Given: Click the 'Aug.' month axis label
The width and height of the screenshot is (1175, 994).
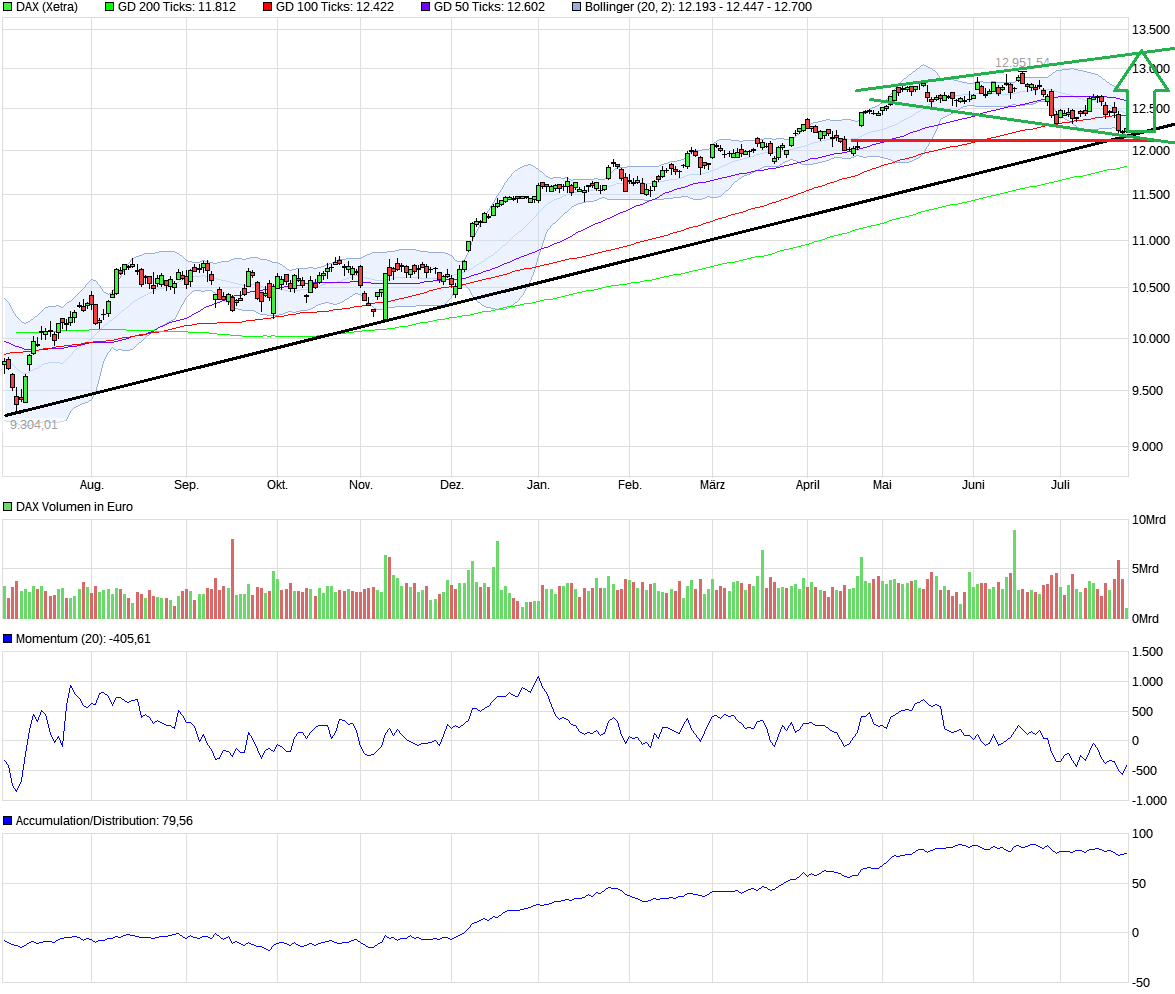Looking at the screenshot, I should pos(91,485).
